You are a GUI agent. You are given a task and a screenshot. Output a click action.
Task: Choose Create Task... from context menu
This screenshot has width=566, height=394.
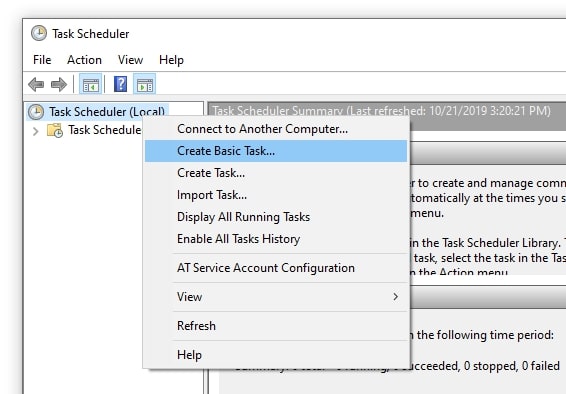[276, 173]
